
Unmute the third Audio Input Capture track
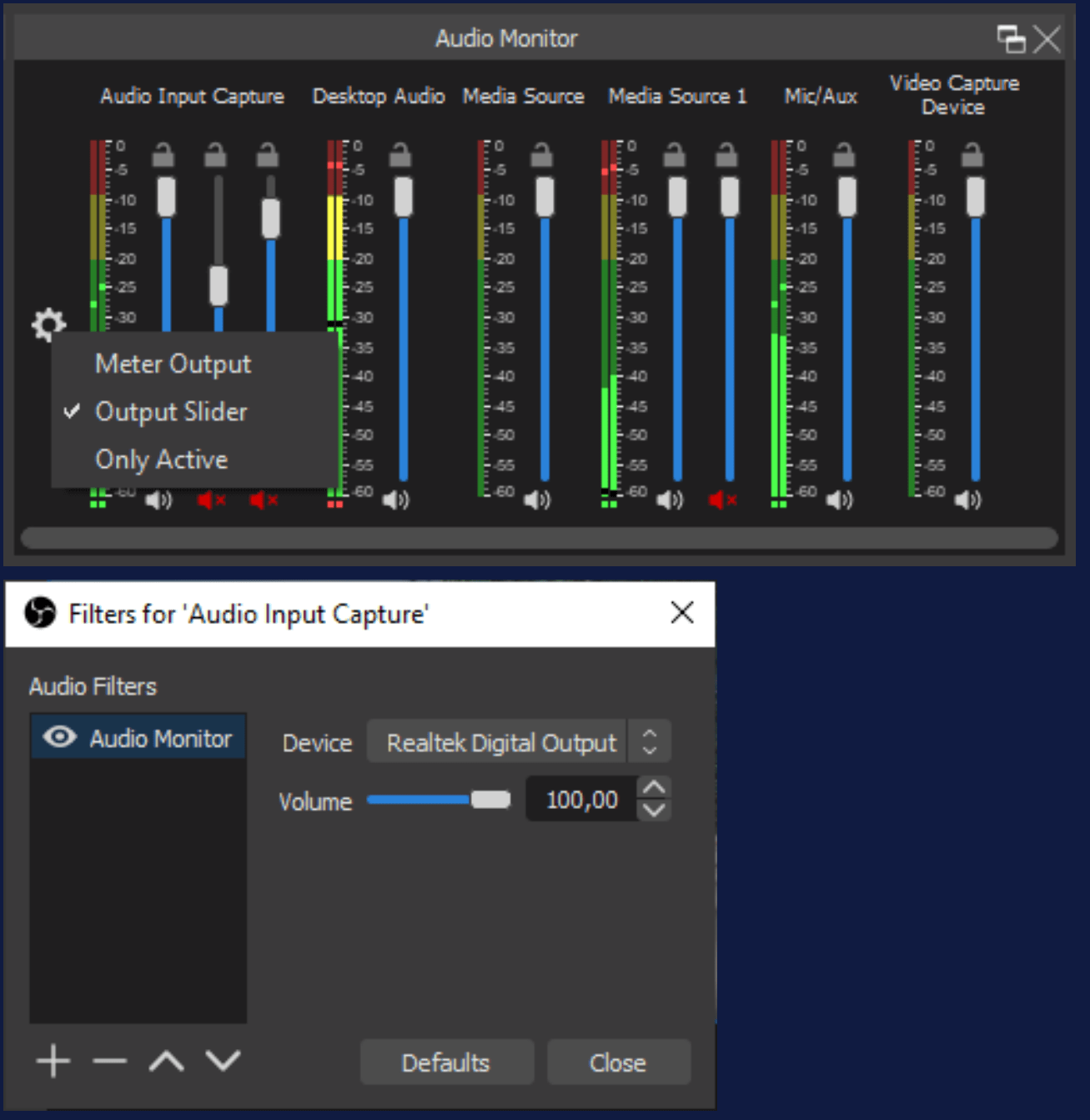click(264, 500)
